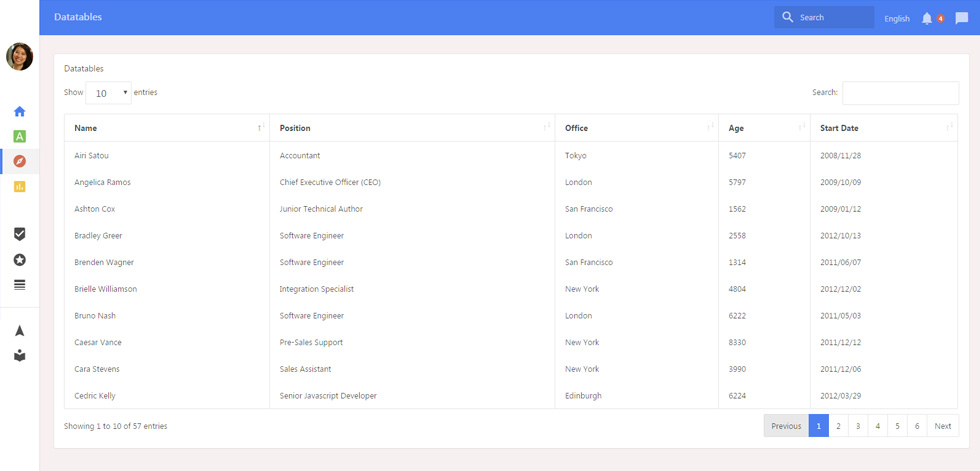Click the Cara Stevens name cell
The width and height of the screenshot is (980, 471).
[x=167, y=369]
